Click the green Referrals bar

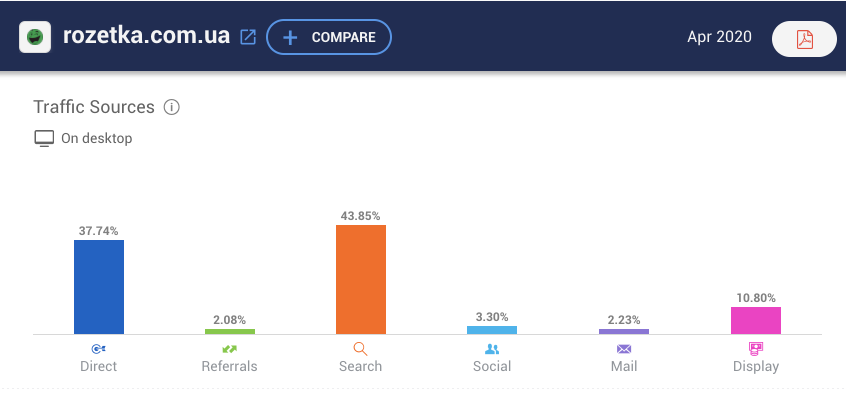point(230,332)
